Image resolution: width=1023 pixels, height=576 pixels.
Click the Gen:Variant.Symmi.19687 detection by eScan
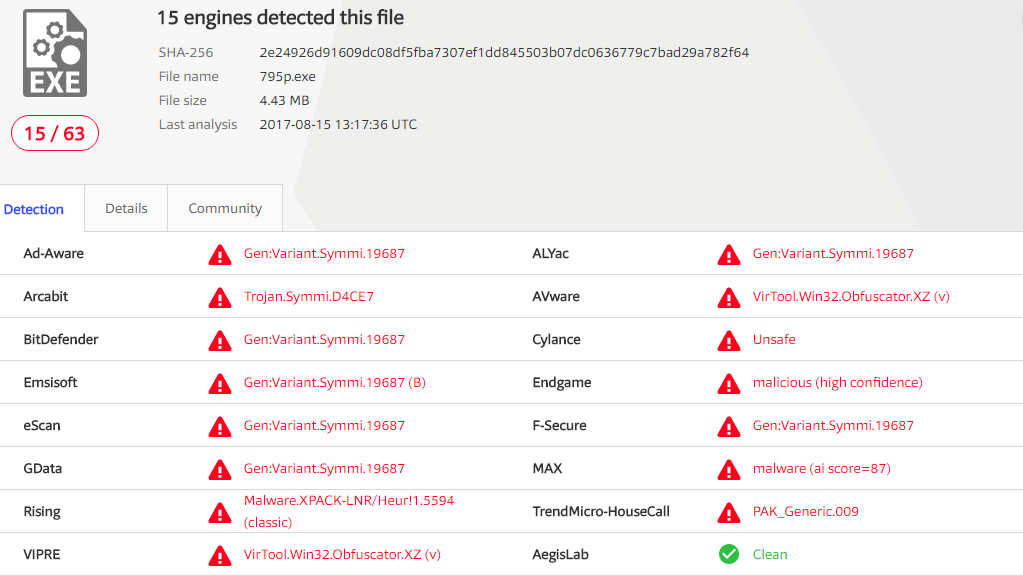322,425
